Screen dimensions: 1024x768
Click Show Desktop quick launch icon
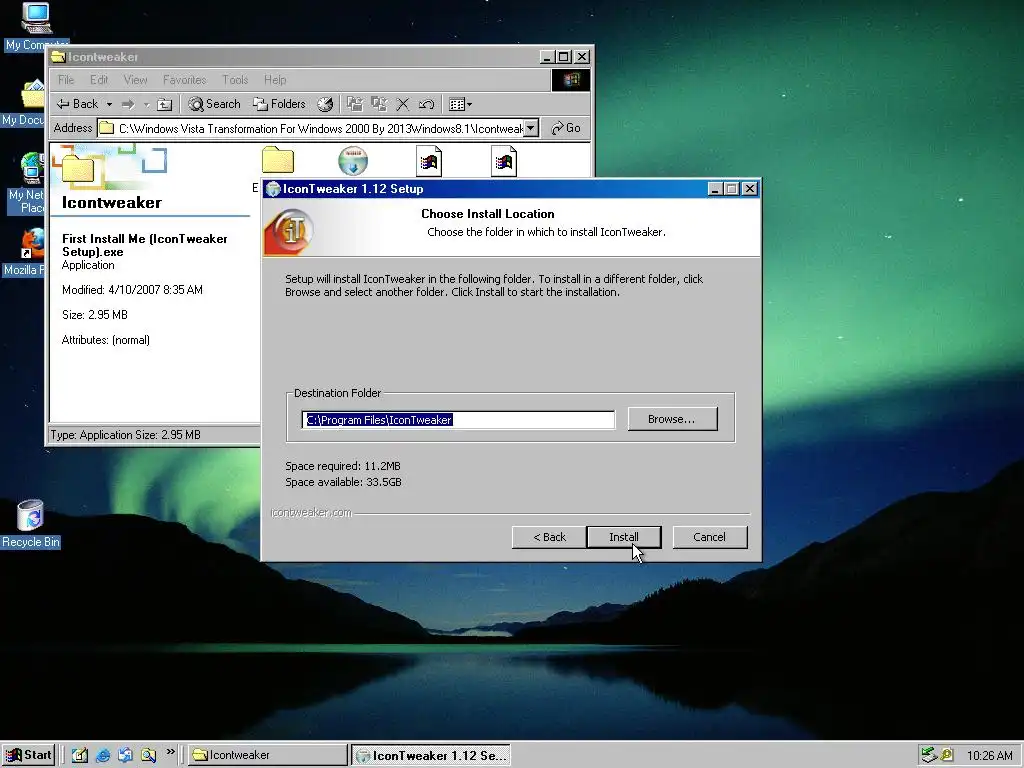80,755
